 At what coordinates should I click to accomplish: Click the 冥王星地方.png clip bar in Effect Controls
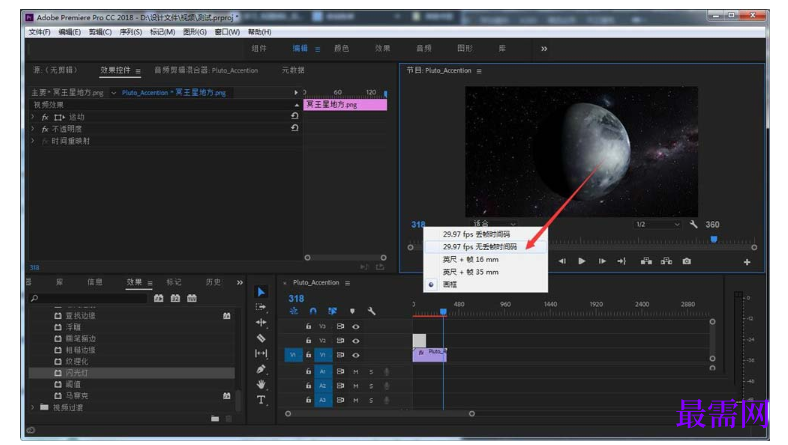(345, 105)
